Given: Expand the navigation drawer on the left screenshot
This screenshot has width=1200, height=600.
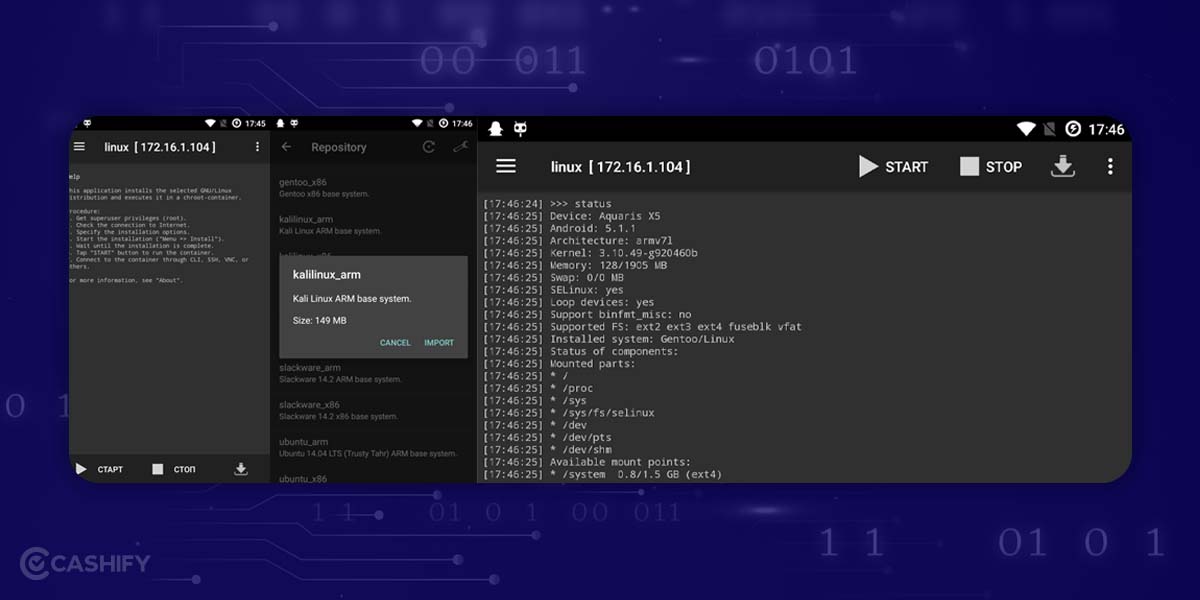Looking at the screenshot, I should coord(79,145).
